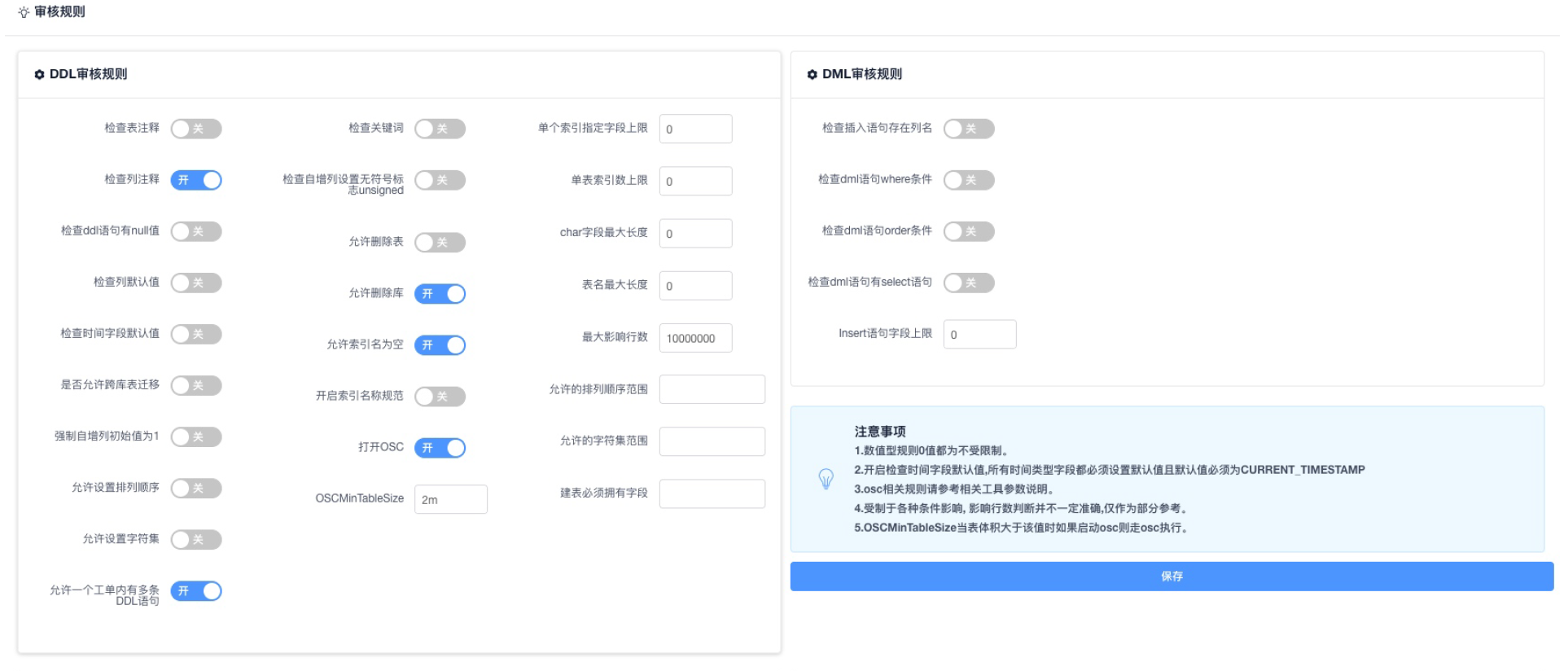Image resolution: width=1568 pixels, height=671 pixels.
Task: Click the 保存 button
Action: [x=1171, y=577]
